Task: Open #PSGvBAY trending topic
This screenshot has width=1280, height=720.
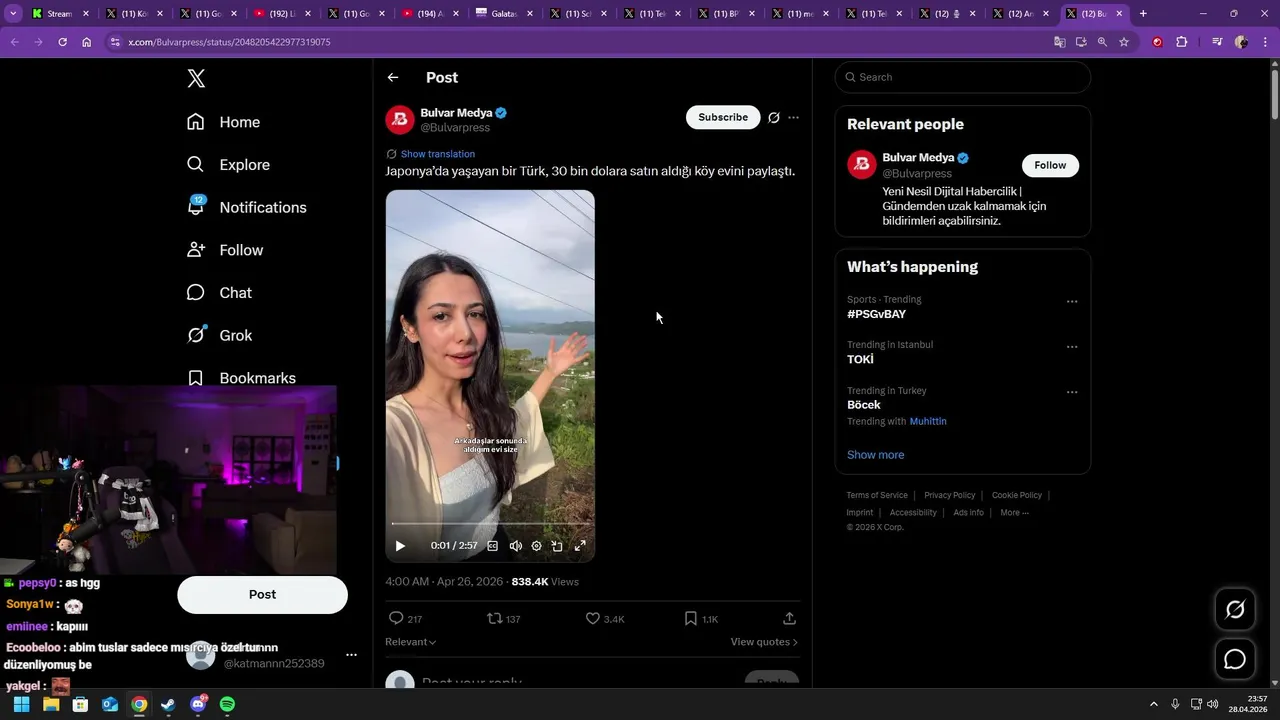Action: [876, 314]
